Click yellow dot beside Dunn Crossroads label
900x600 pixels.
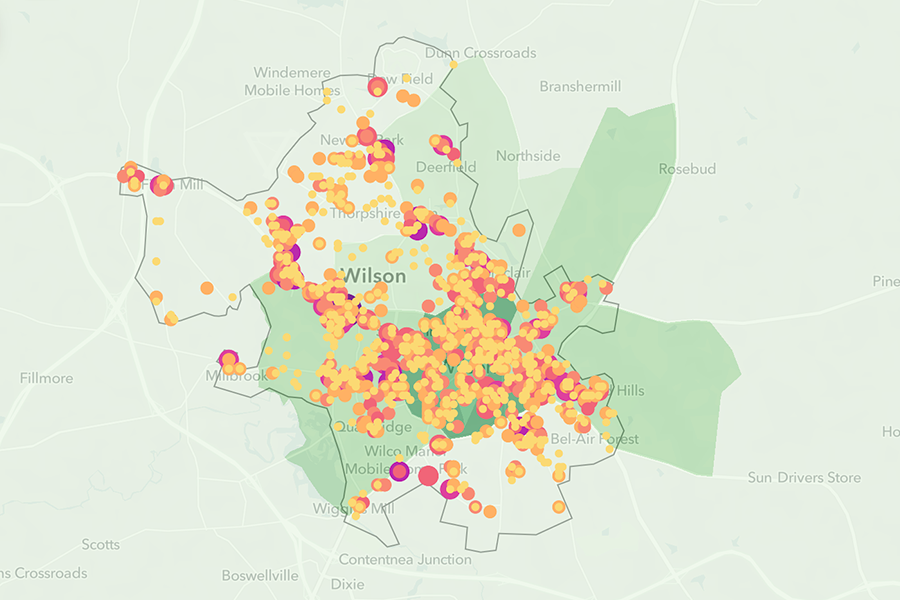453,64
